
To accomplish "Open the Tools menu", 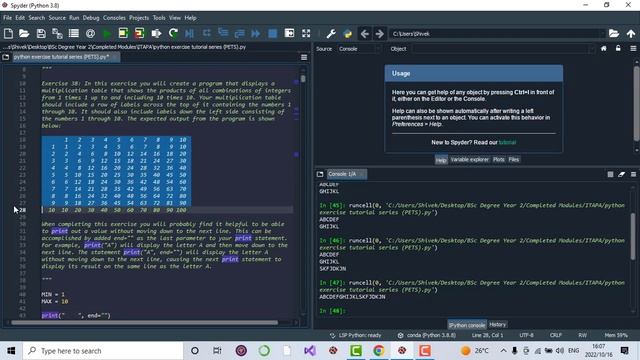I will coord(159,18).
